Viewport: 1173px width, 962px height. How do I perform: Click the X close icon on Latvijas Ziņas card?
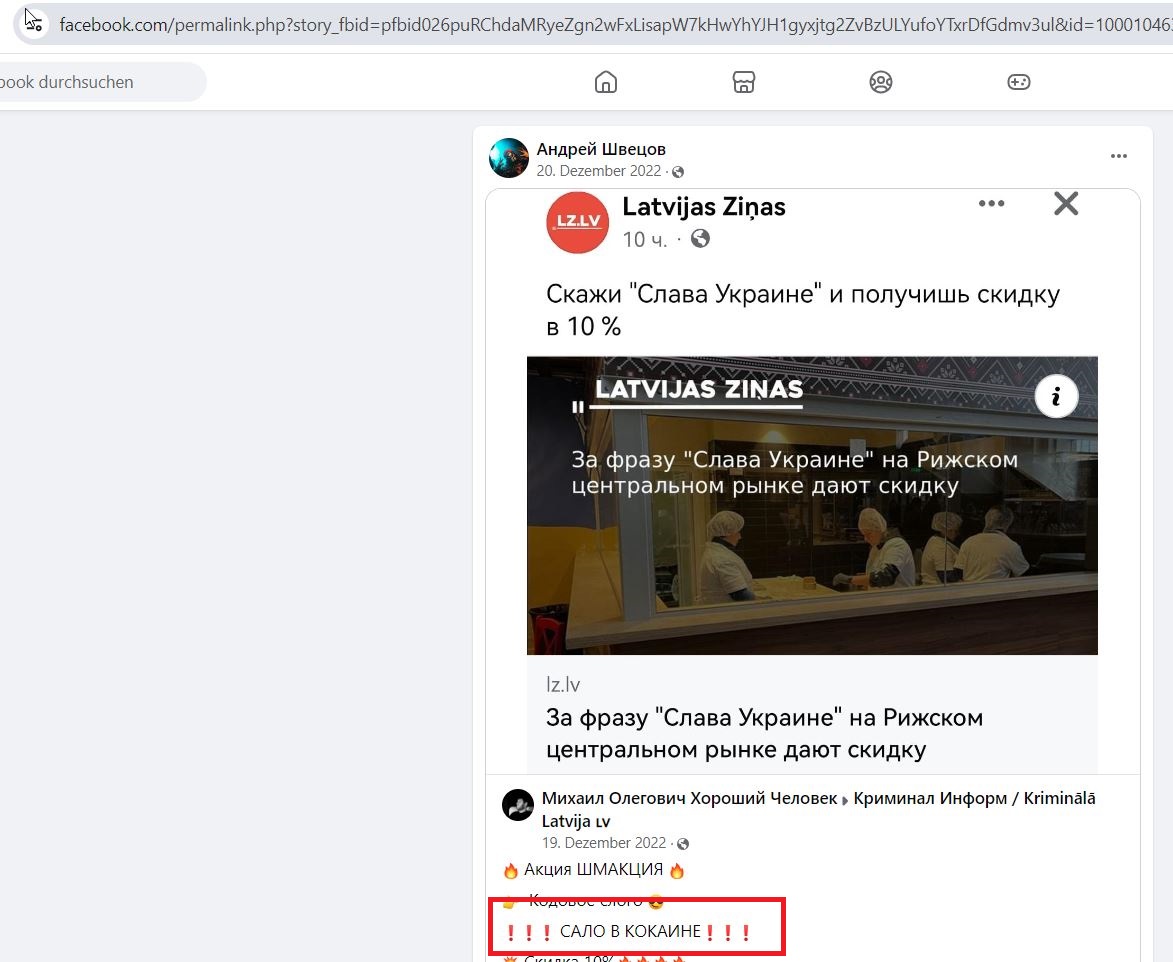click(1066, 203)
